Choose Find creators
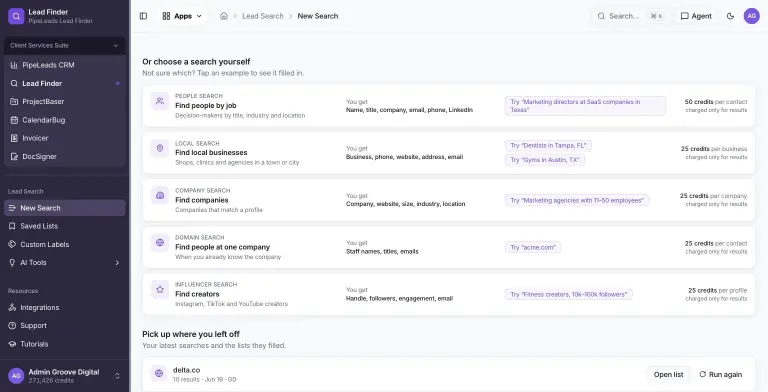This screenshot has width=768, height=392. (x=197, y=294)
